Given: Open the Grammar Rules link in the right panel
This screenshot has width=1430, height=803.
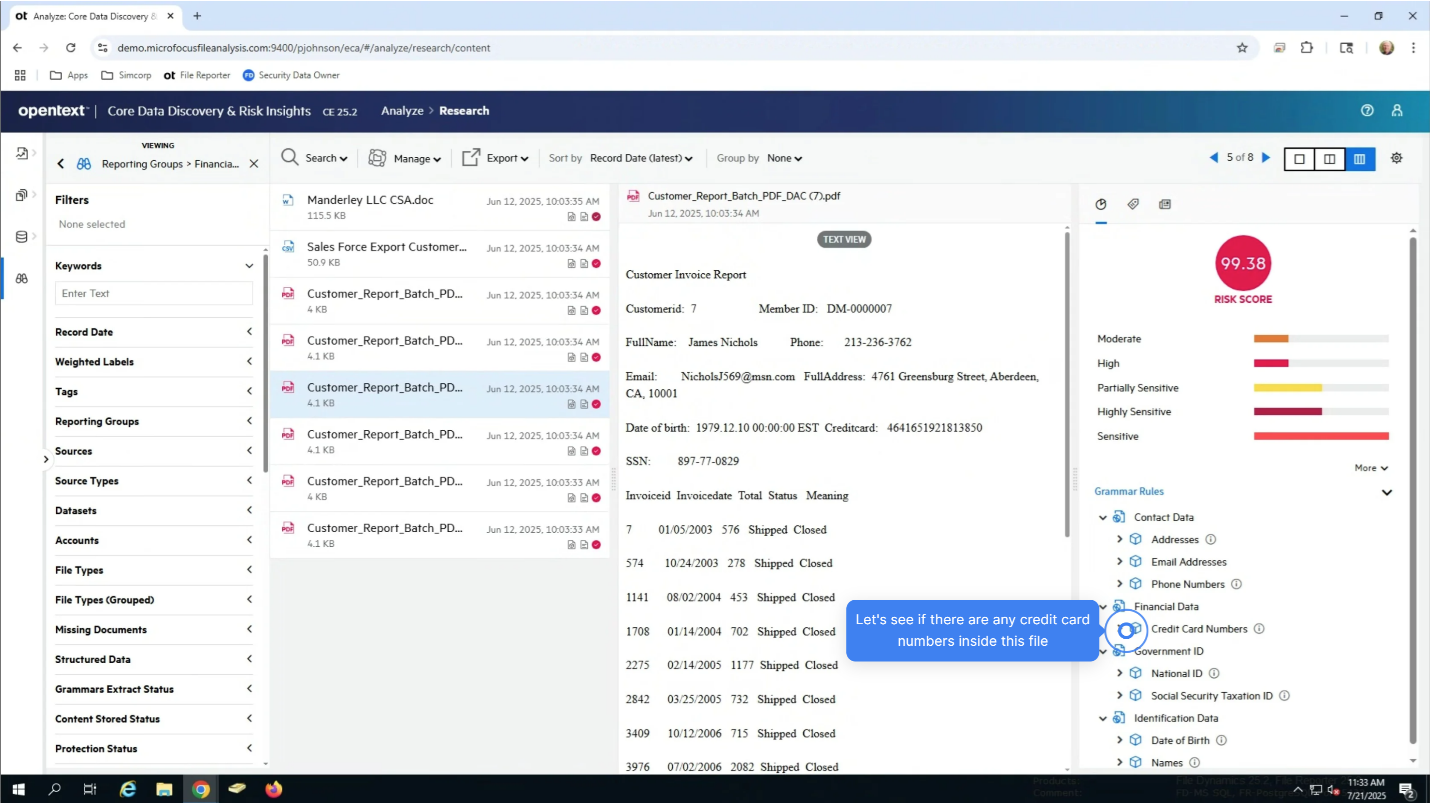Looking at the screenshot, I should 1129,491.
